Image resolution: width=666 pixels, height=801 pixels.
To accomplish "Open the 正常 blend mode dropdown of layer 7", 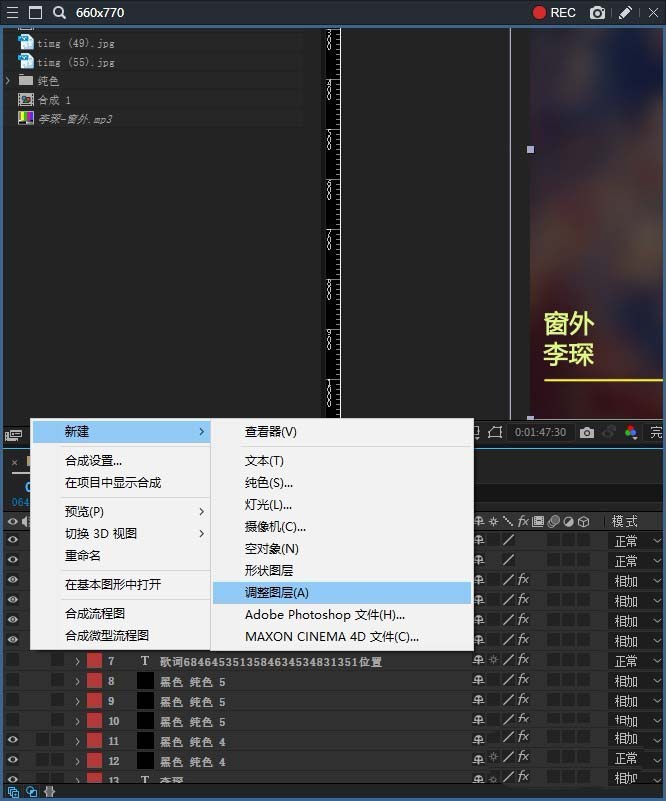I will point(637,661).
